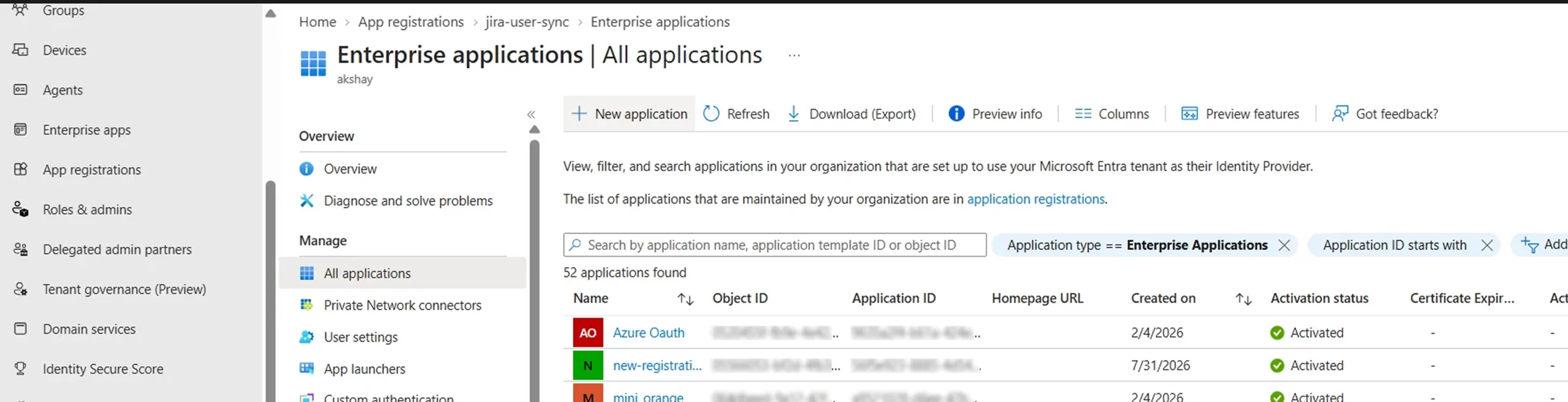
Task: Select All applications menu item
Action: [402, 274]
